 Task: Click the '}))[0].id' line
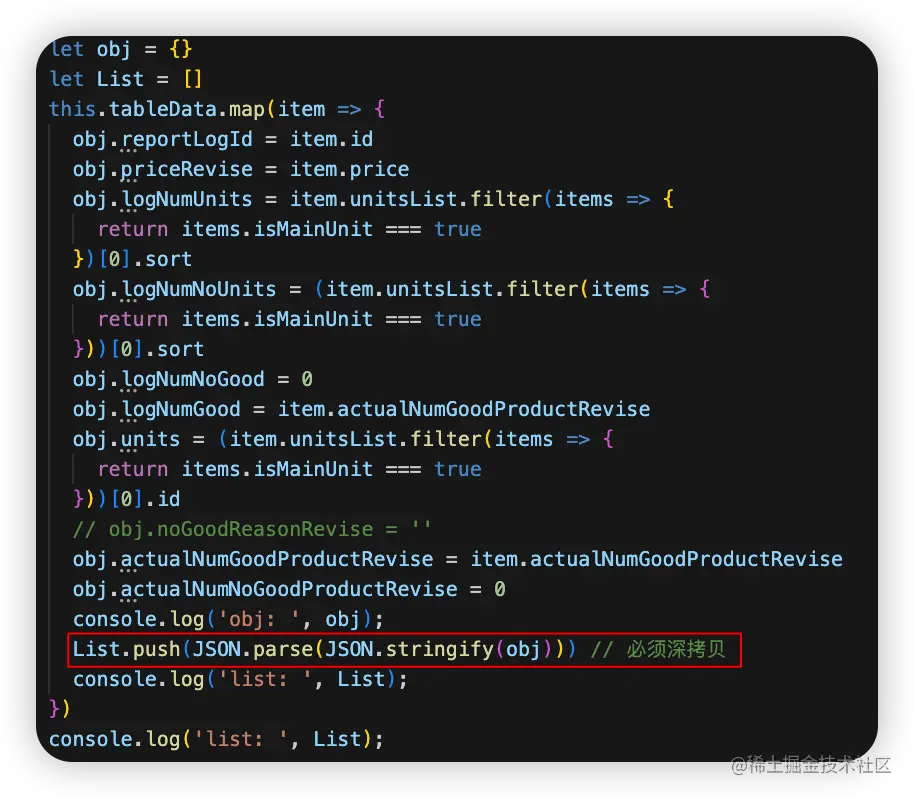pos(126,500)
